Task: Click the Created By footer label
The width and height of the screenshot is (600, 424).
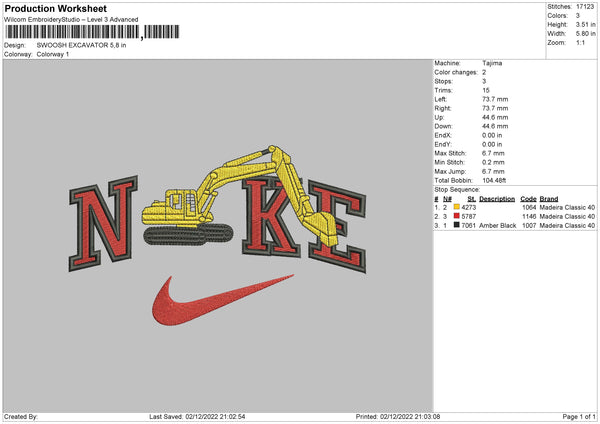Action: pyautogui.click(x=21, y=416)
